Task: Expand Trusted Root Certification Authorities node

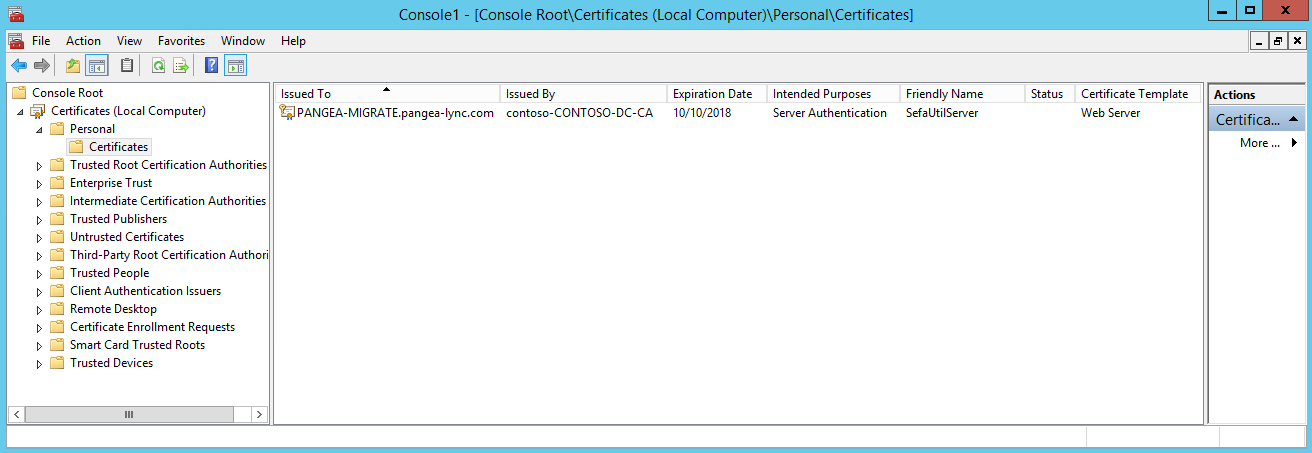Action: [x=40, y=165]
